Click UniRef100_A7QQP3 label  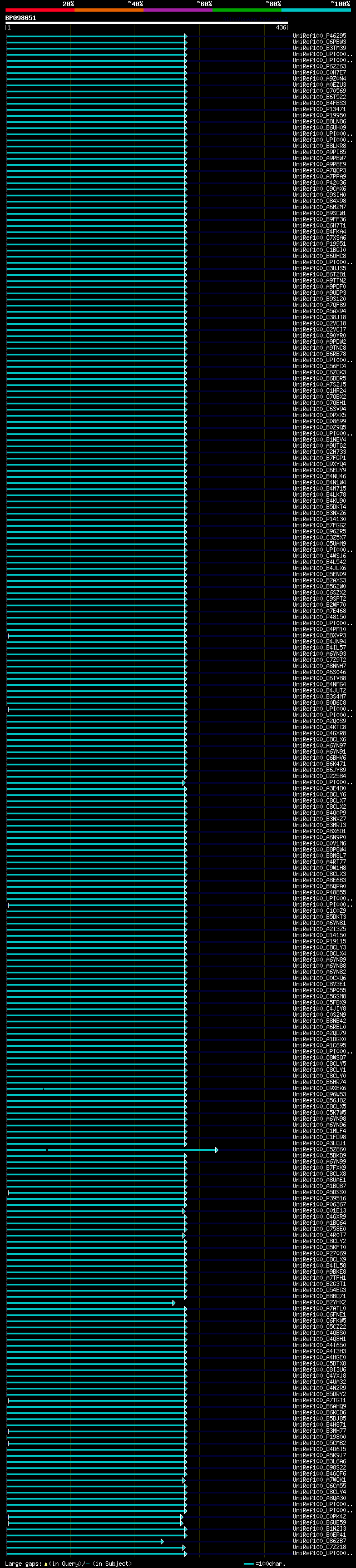click(319, 170)
